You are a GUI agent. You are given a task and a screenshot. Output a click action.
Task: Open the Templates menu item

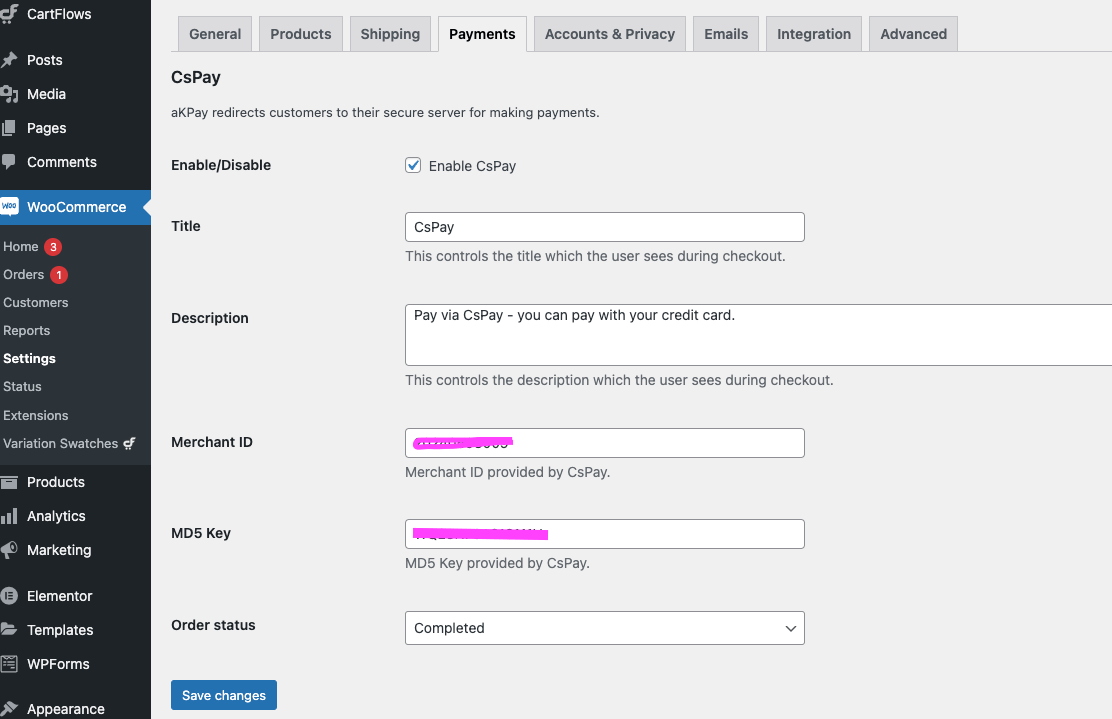click(60, 630)
